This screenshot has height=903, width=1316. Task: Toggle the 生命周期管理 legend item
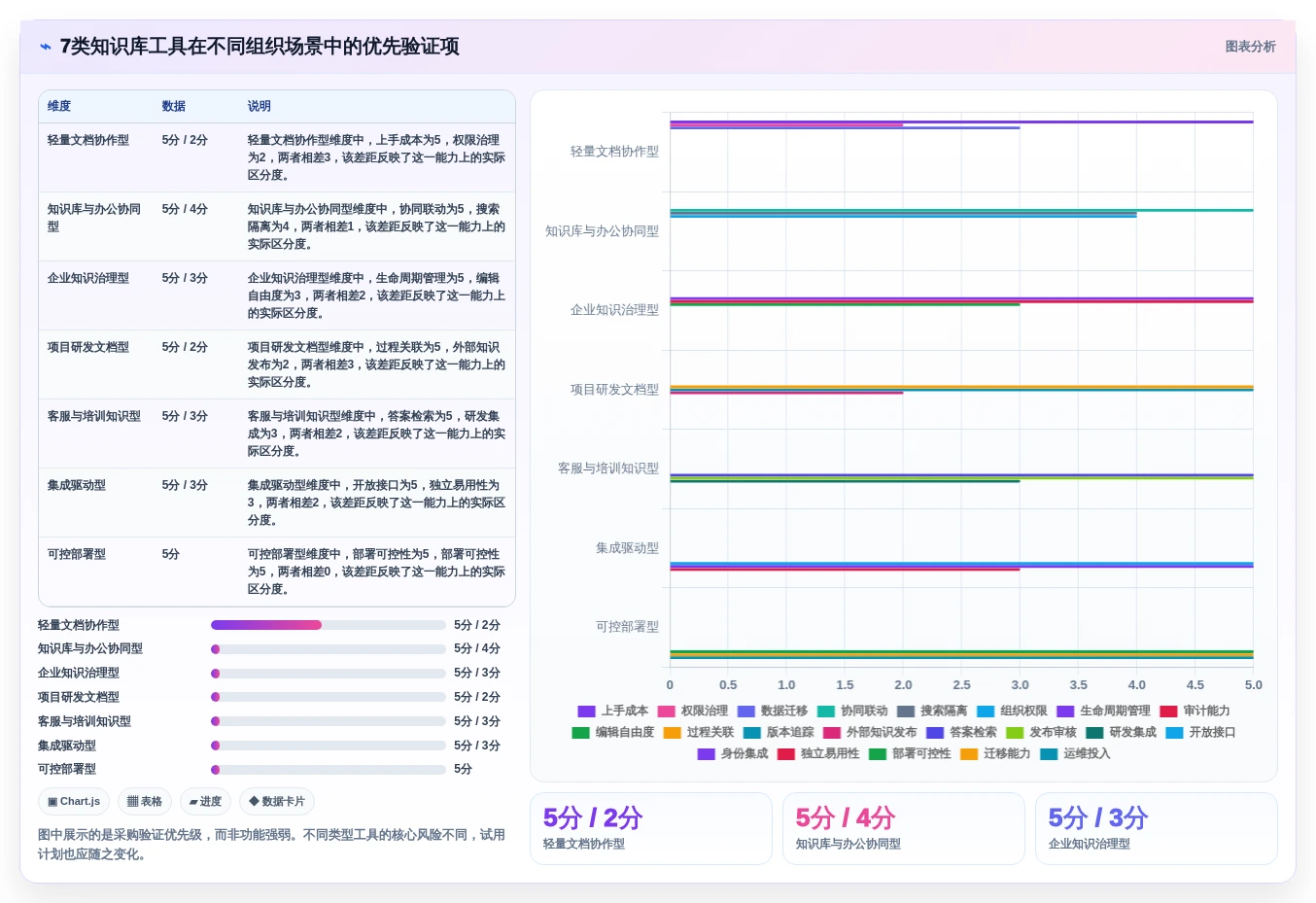point(1103,712)
